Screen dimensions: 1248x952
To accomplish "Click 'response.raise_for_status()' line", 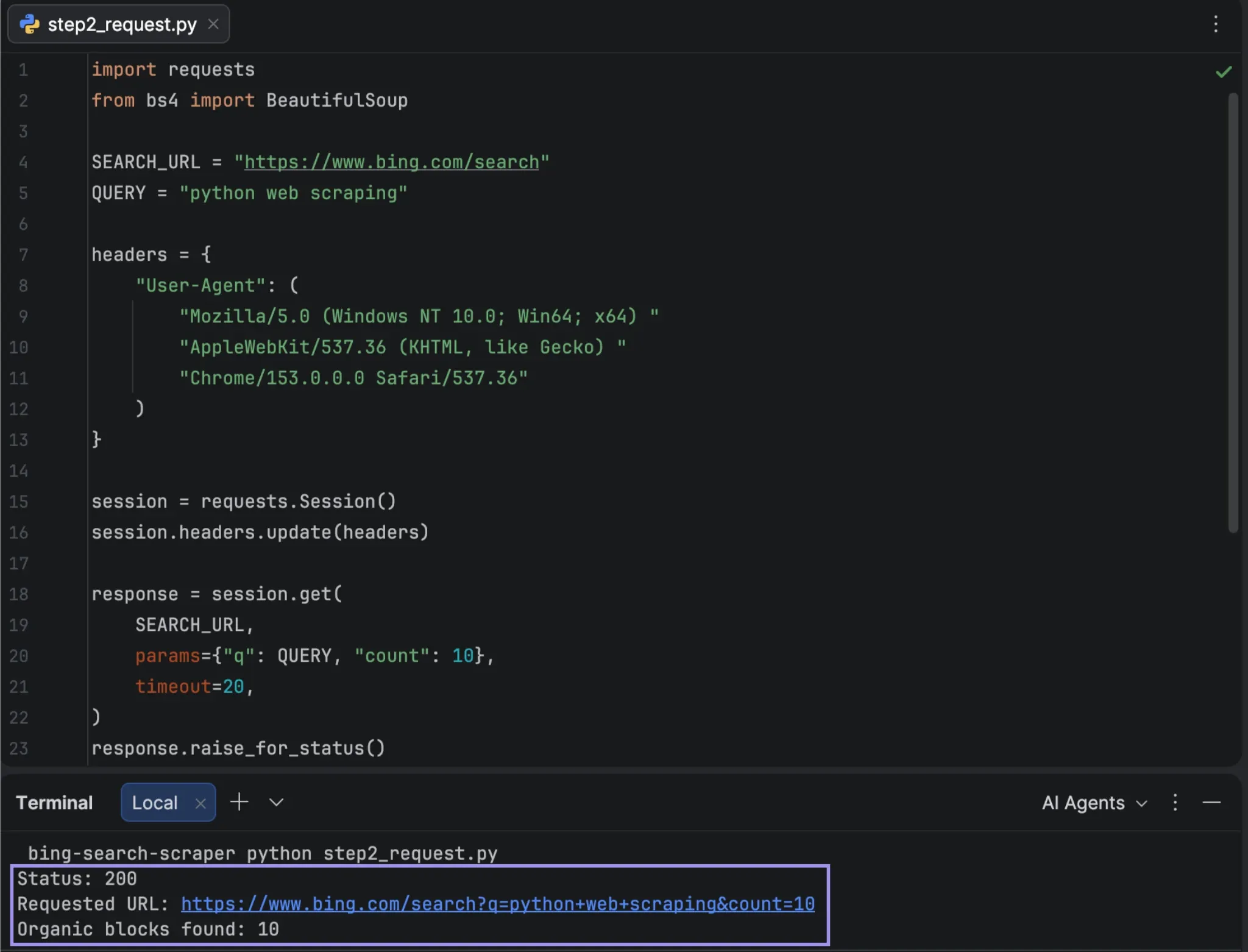I will [238, 748].
